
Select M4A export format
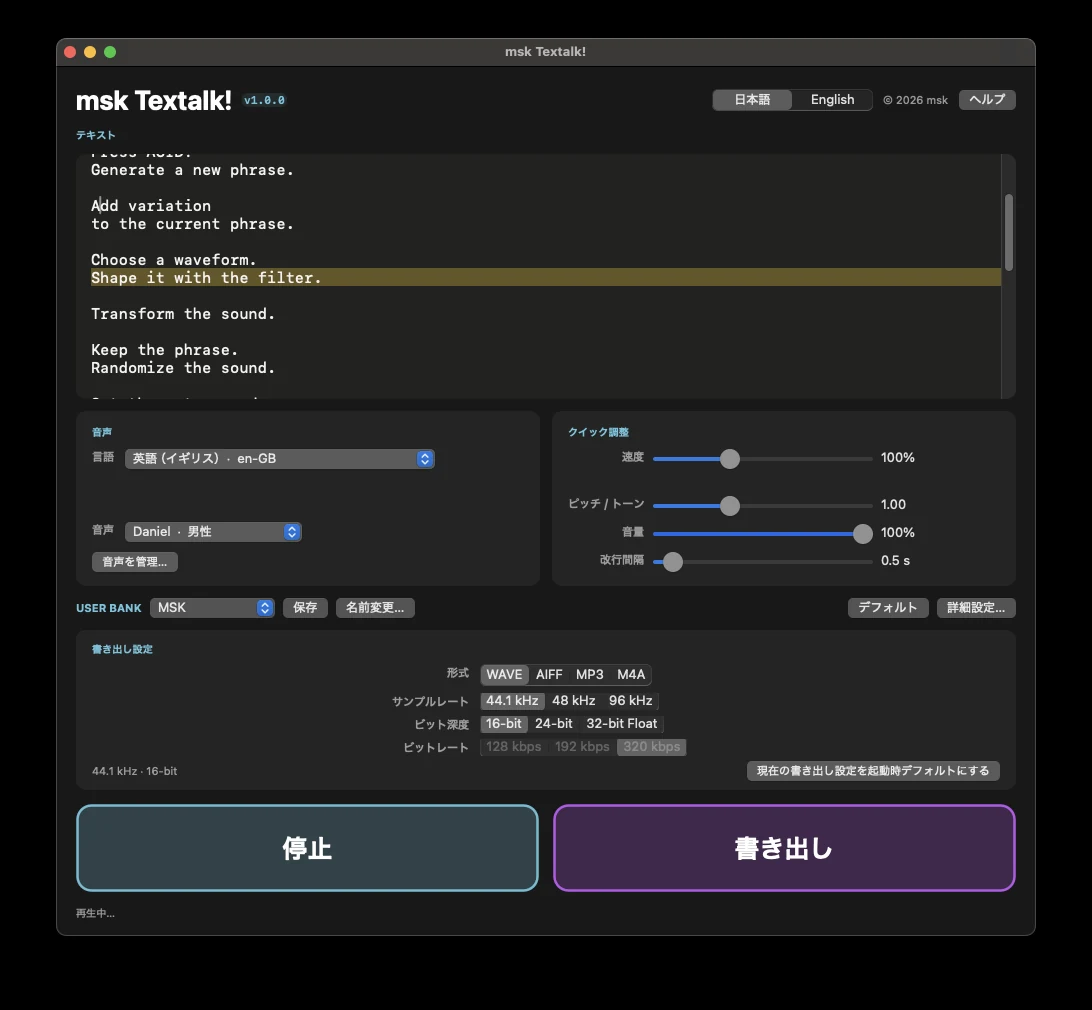point(631,674)
